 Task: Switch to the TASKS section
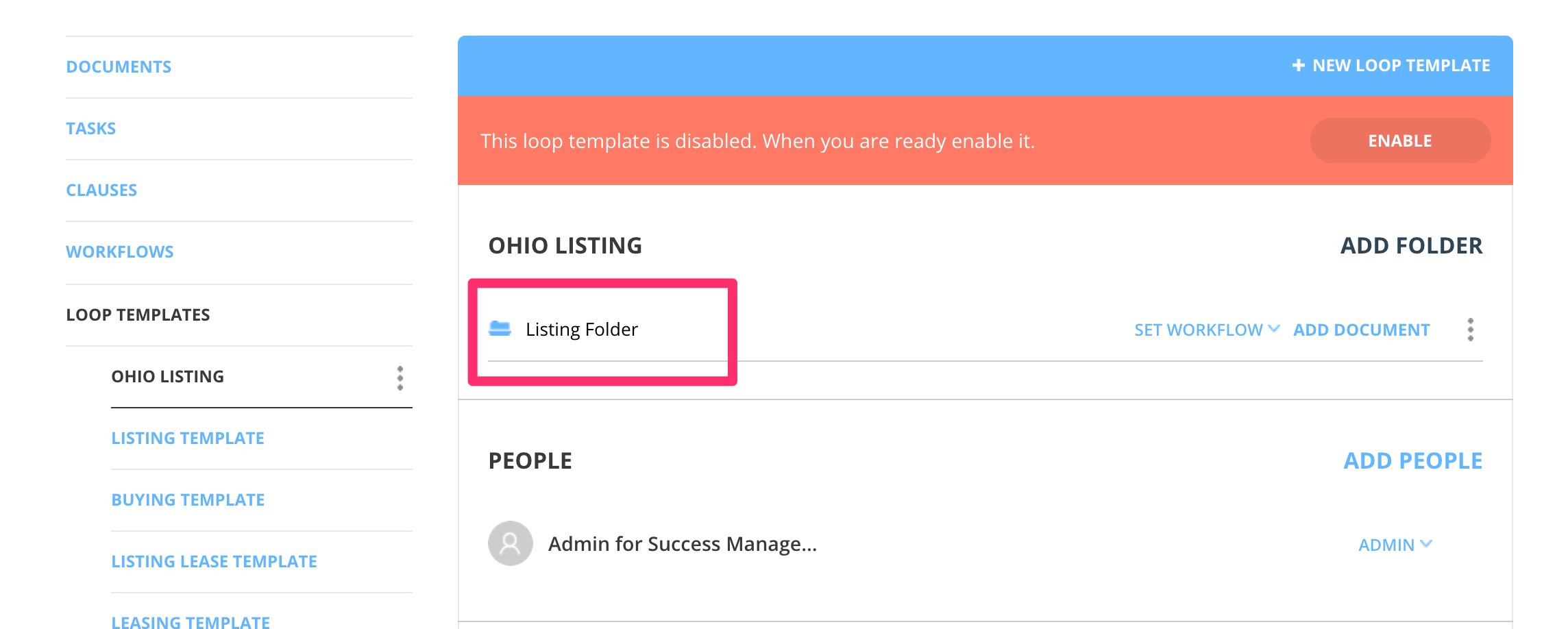(x=90, y=127)
